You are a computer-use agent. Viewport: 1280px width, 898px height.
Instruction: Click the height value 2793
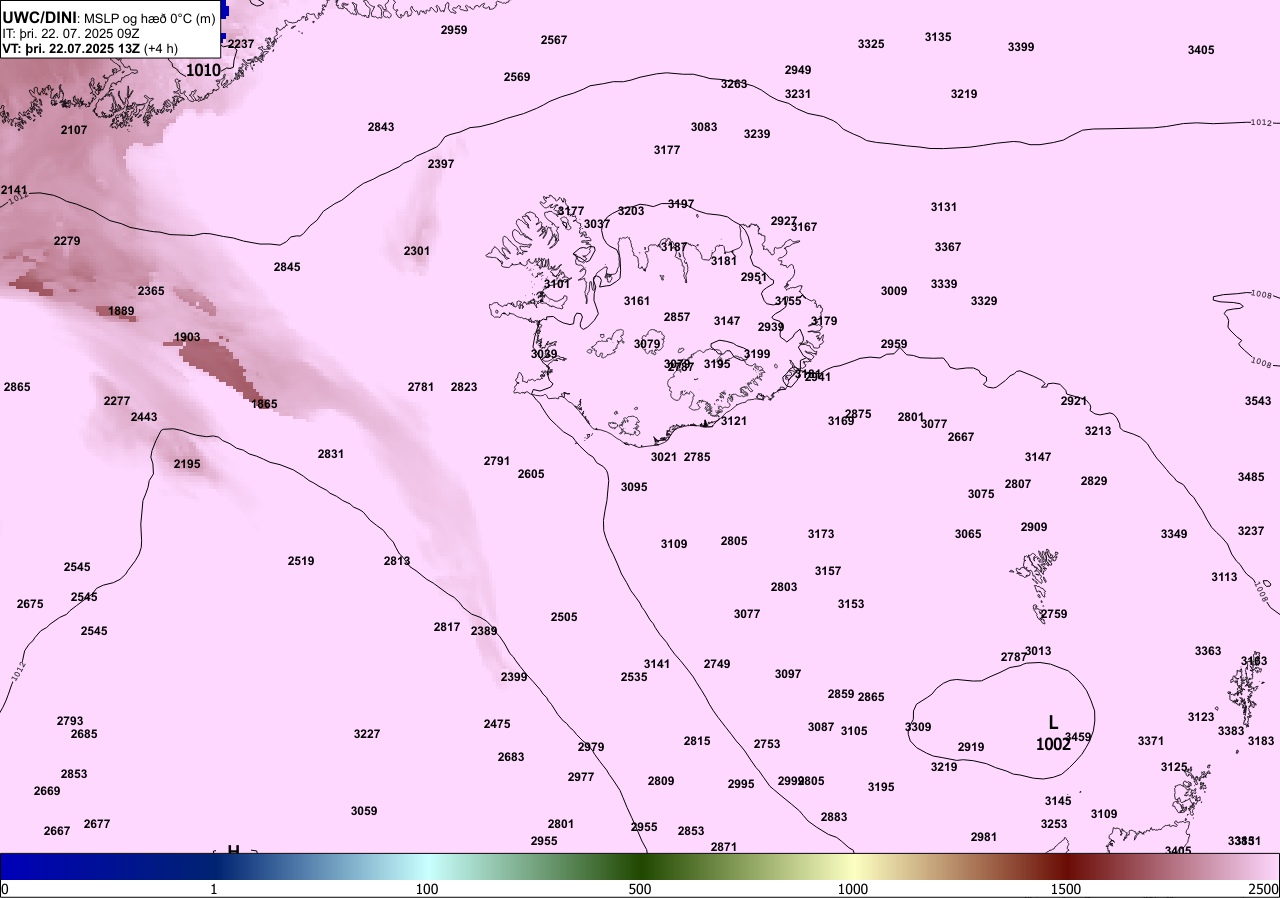[70, 721]
